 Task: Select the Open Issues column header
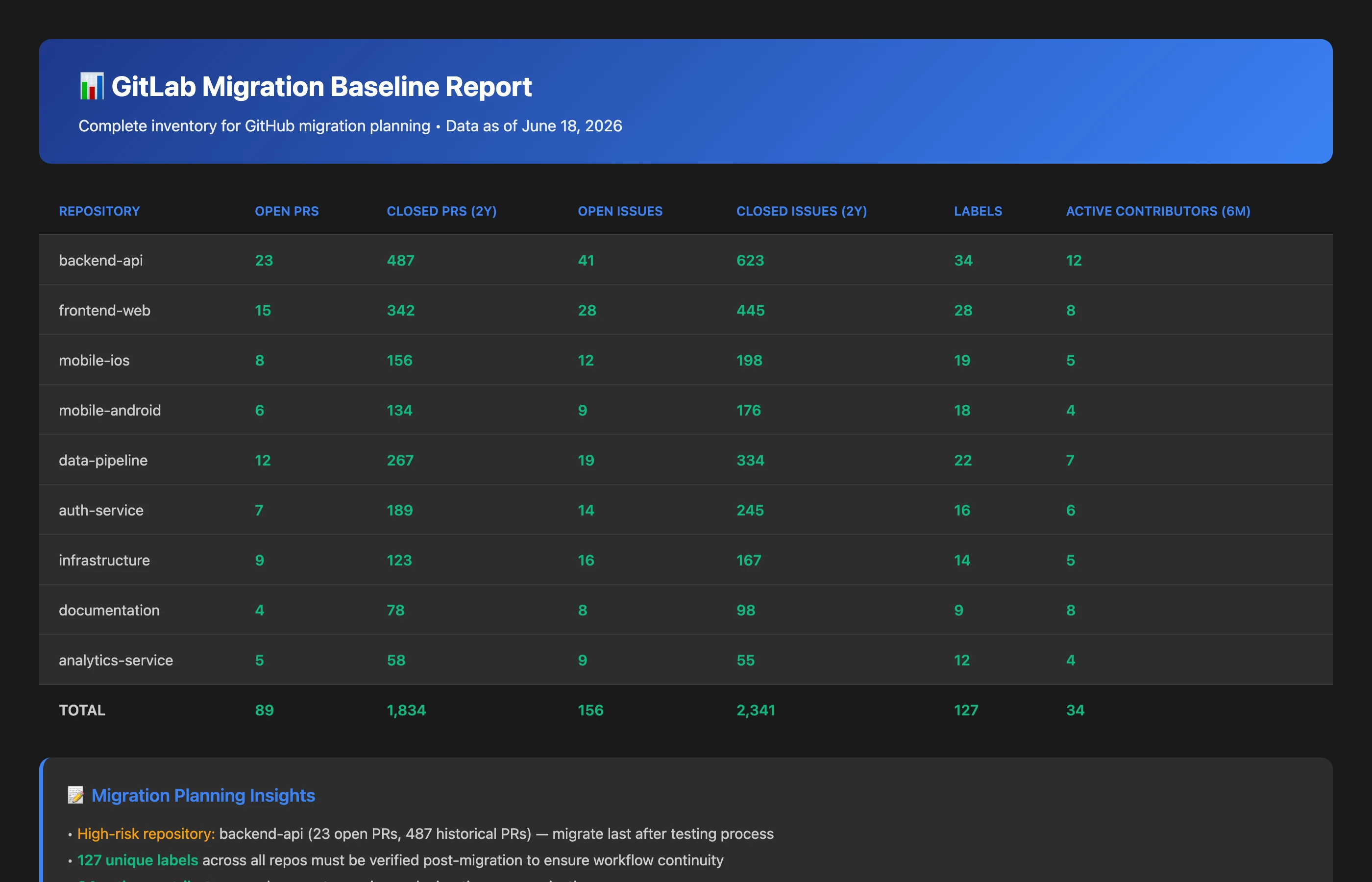pos(620,211)
